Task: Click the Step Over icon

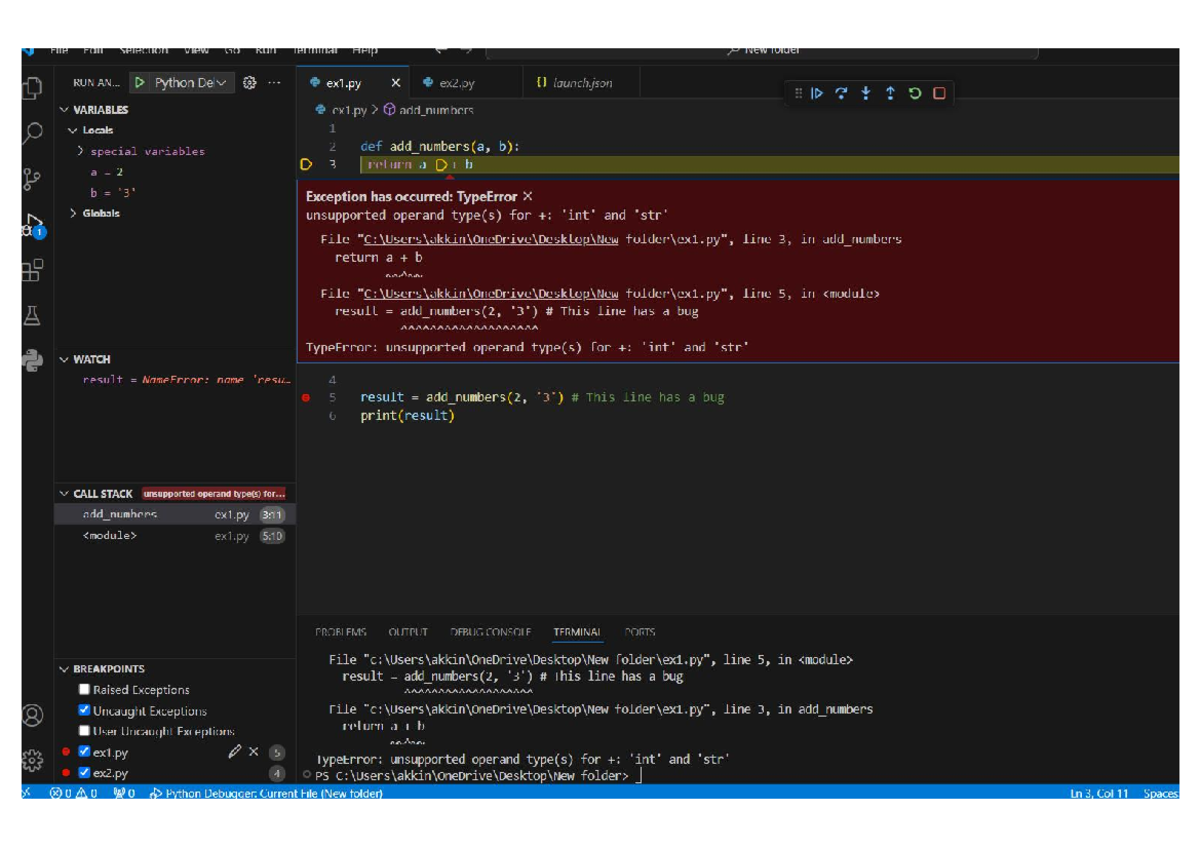Action: 841,93
